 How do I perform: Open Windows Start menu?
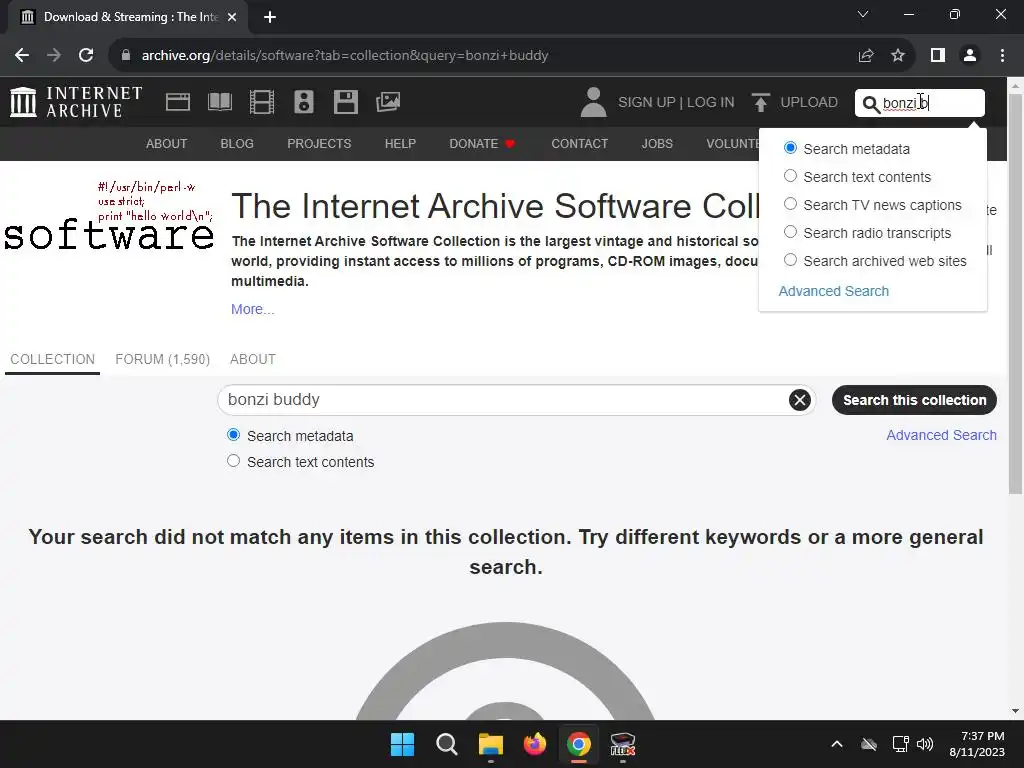click(x=402, y=744)
